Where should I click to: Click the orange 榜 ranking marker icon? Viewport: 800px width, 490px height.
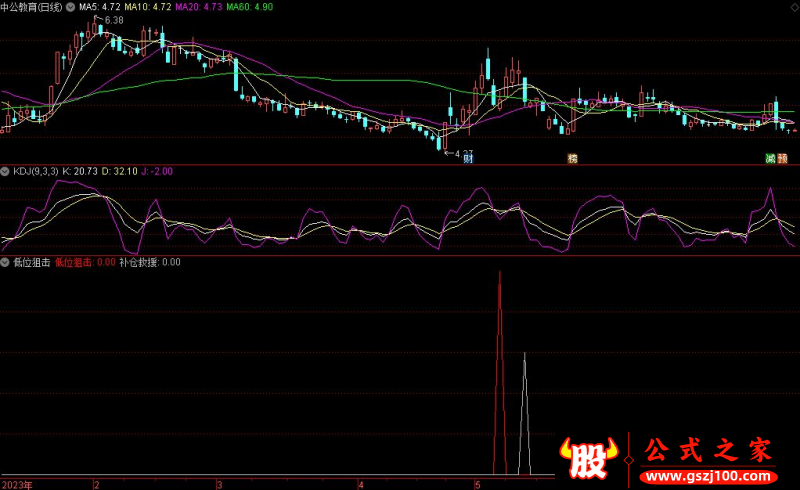(573, 159)
